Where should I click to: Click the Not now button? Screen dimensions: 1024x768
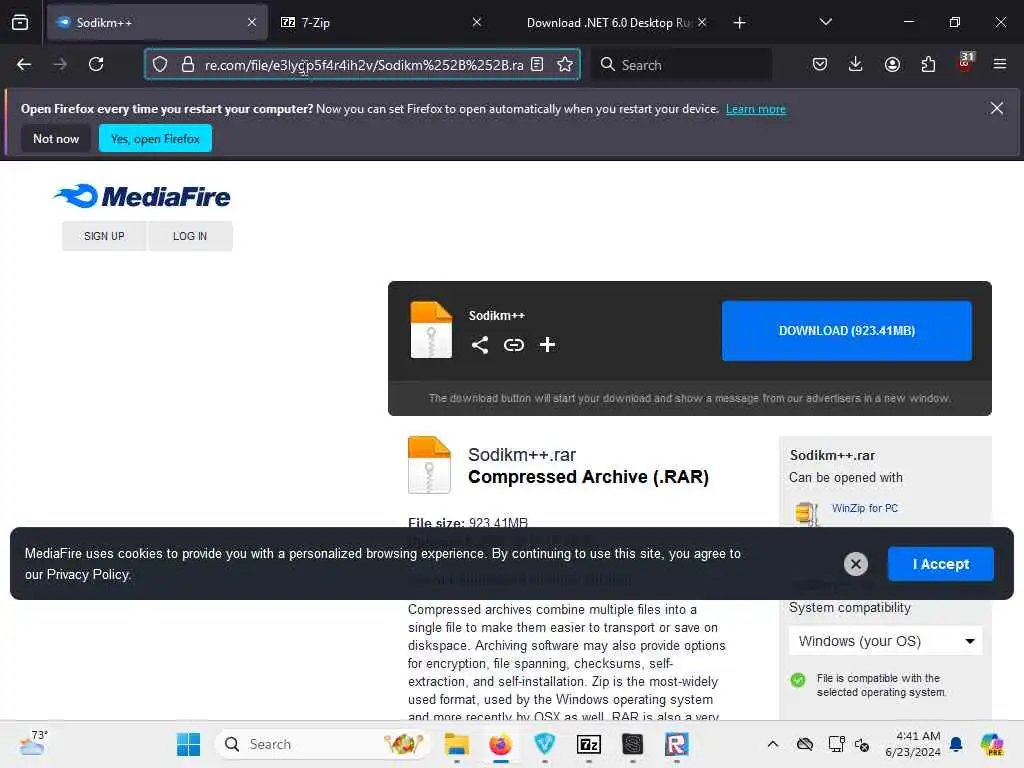(x=56, y=138)
